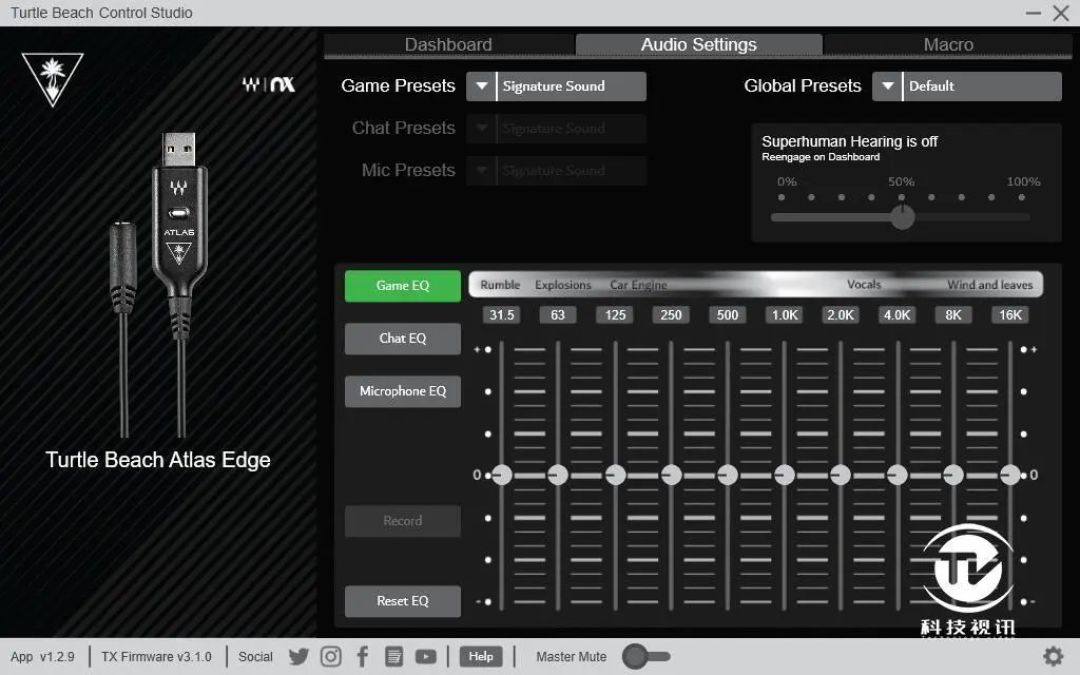Toggle the Master Mute switch
The image size is (1080, 675).
(645, 656)
